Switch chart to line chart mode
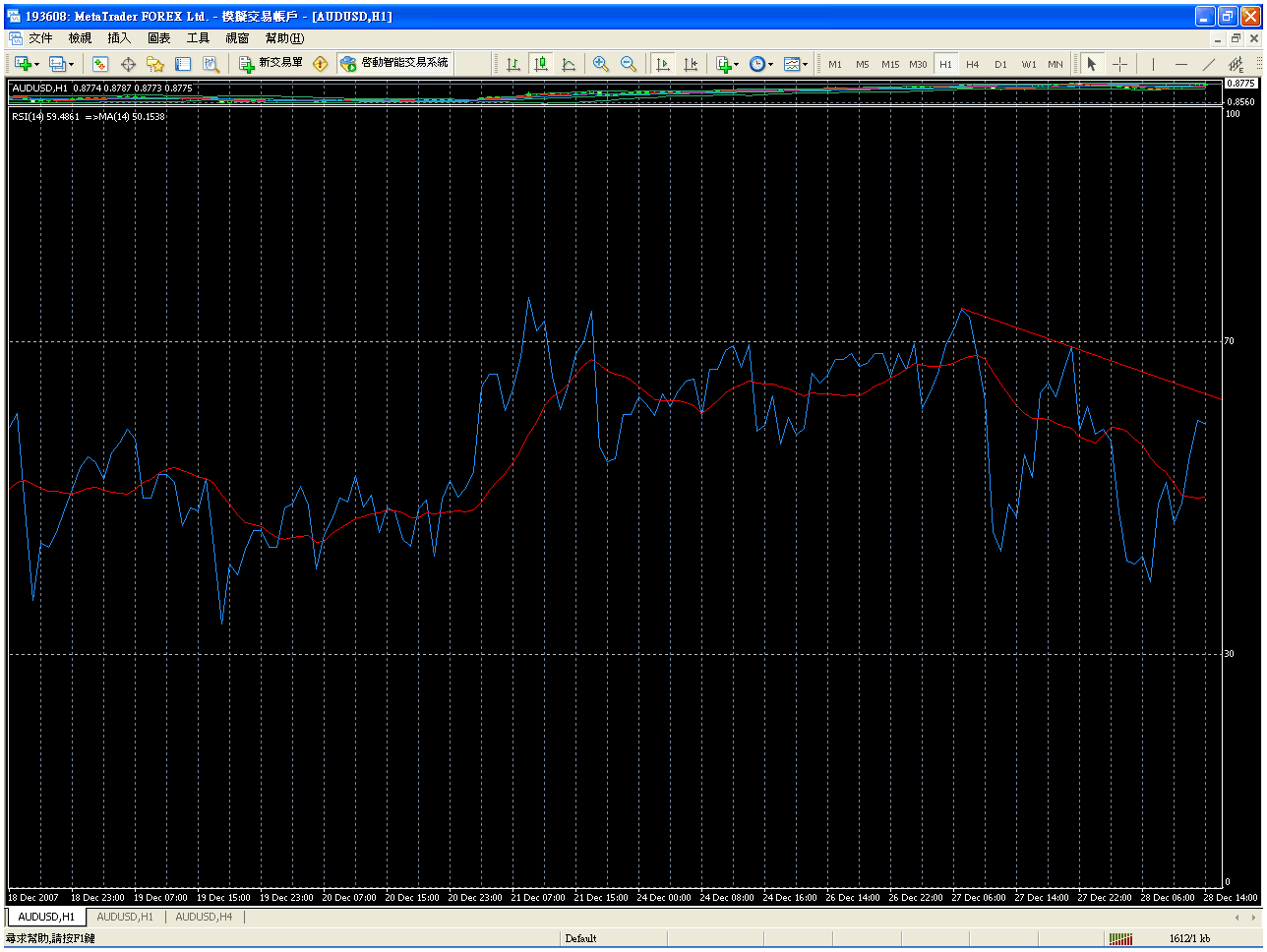This screenshot has height=952, width=1267. point(569,64)
